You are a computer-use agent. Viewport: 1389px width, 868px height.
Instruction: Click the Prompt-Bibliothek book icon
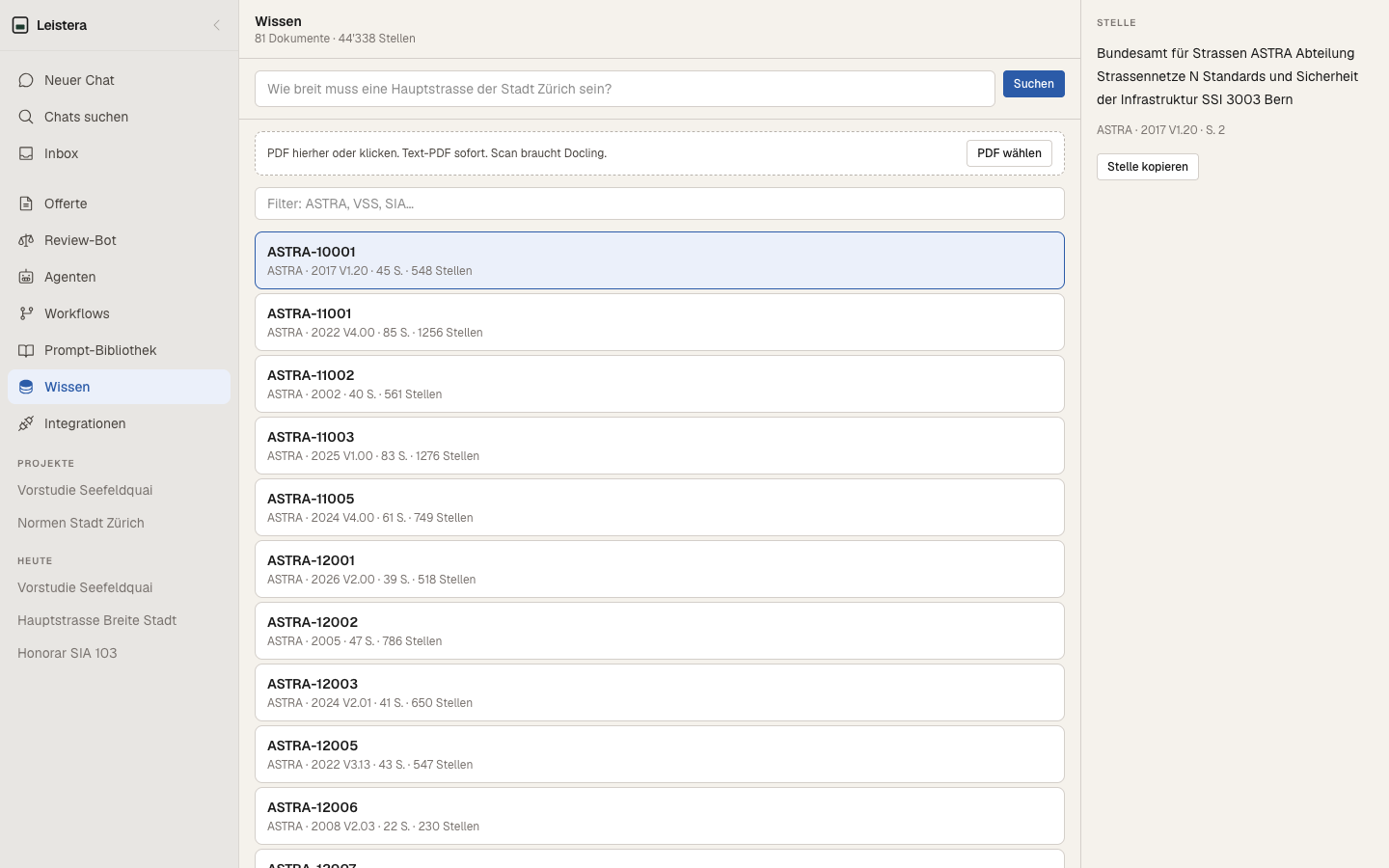(26, 350)
